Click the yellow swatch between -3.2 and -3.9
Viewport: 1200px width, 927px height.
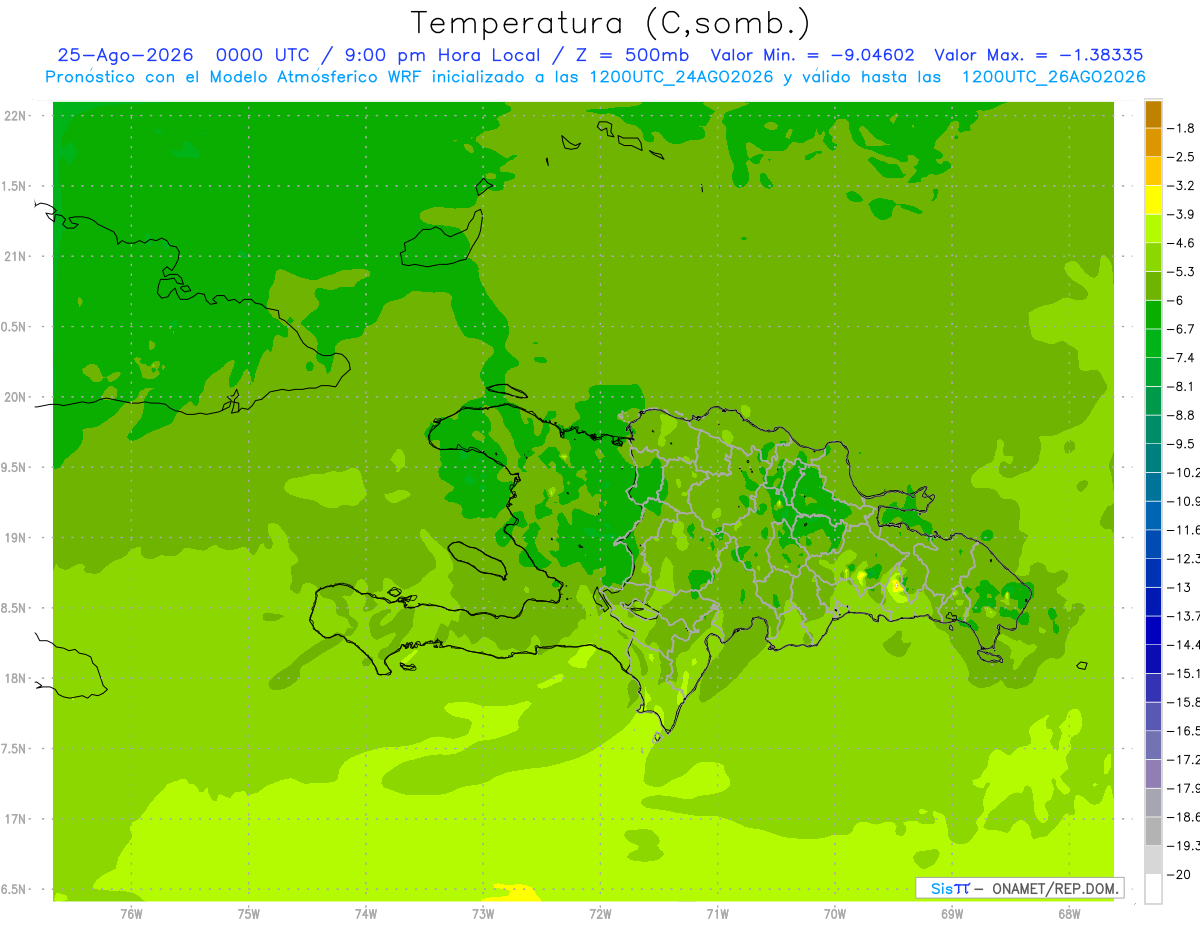[1154, 200]
